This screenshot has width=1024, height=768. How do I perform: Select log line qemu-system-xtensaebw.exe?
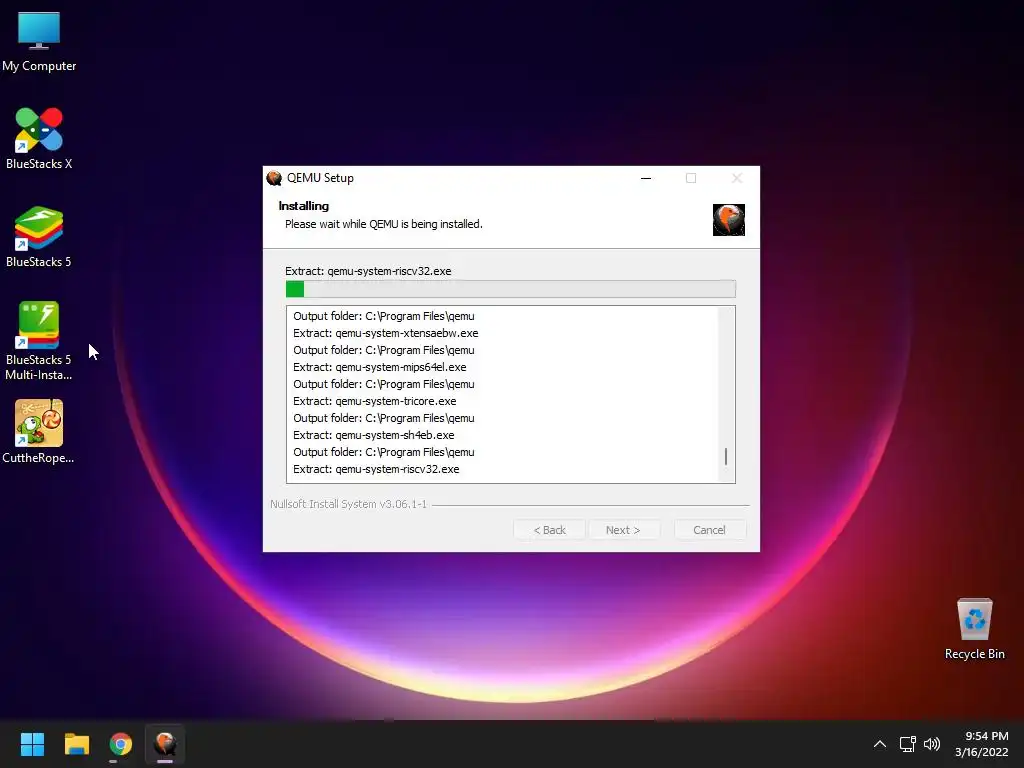385,333
